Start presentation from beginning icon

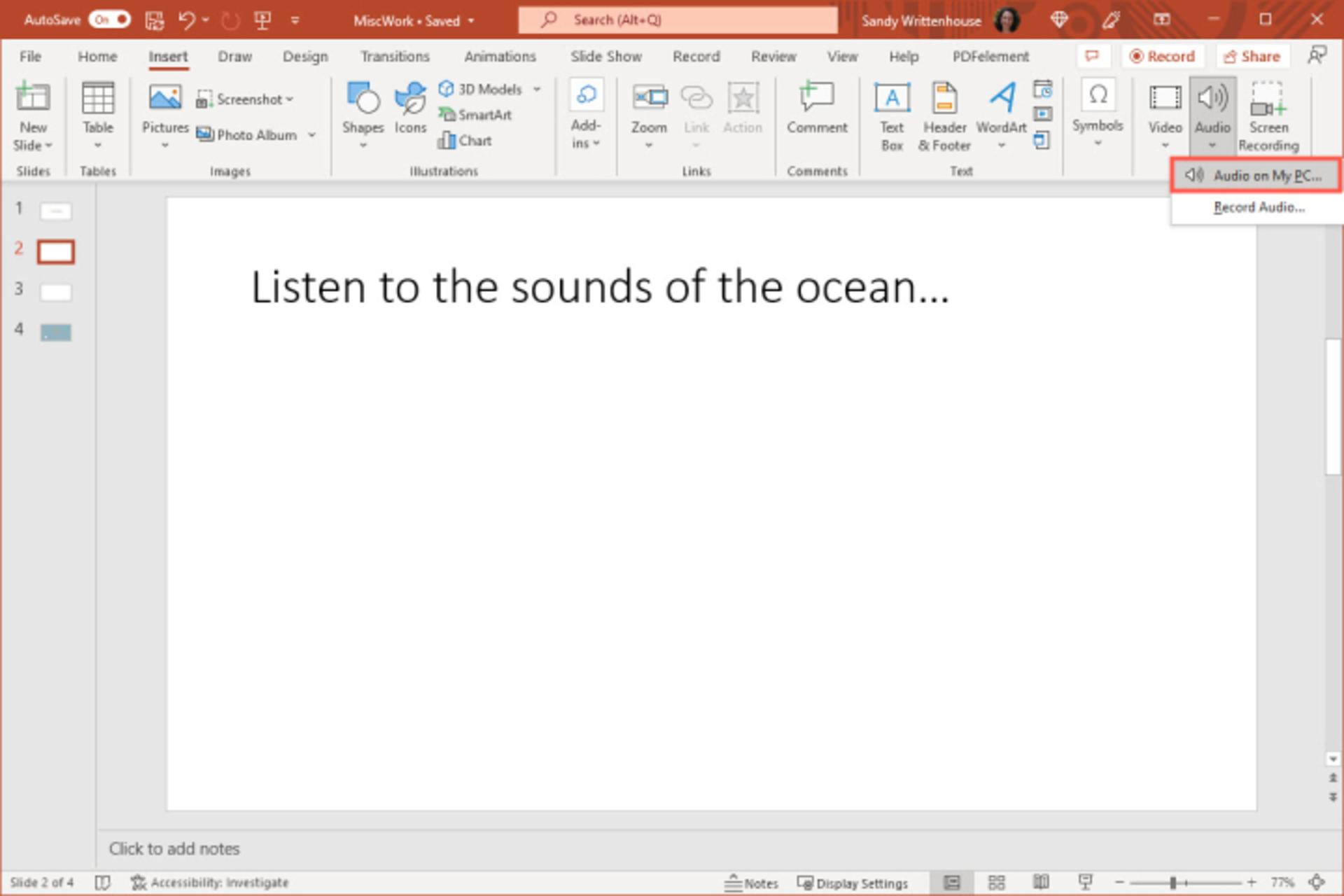[262, 20]
